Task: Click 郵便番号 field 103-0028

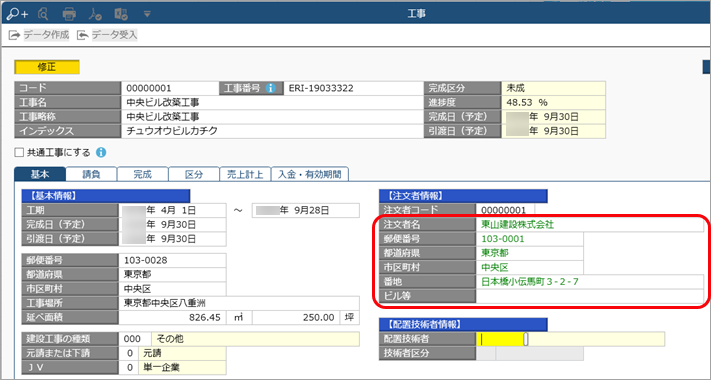Action: pyautogui.click(x=172, y=260)
